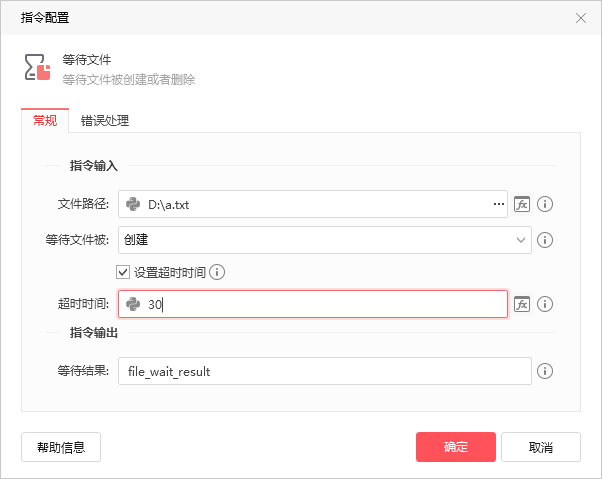Open the help information button
The image size is (602, 479).
tap(61, 447)
